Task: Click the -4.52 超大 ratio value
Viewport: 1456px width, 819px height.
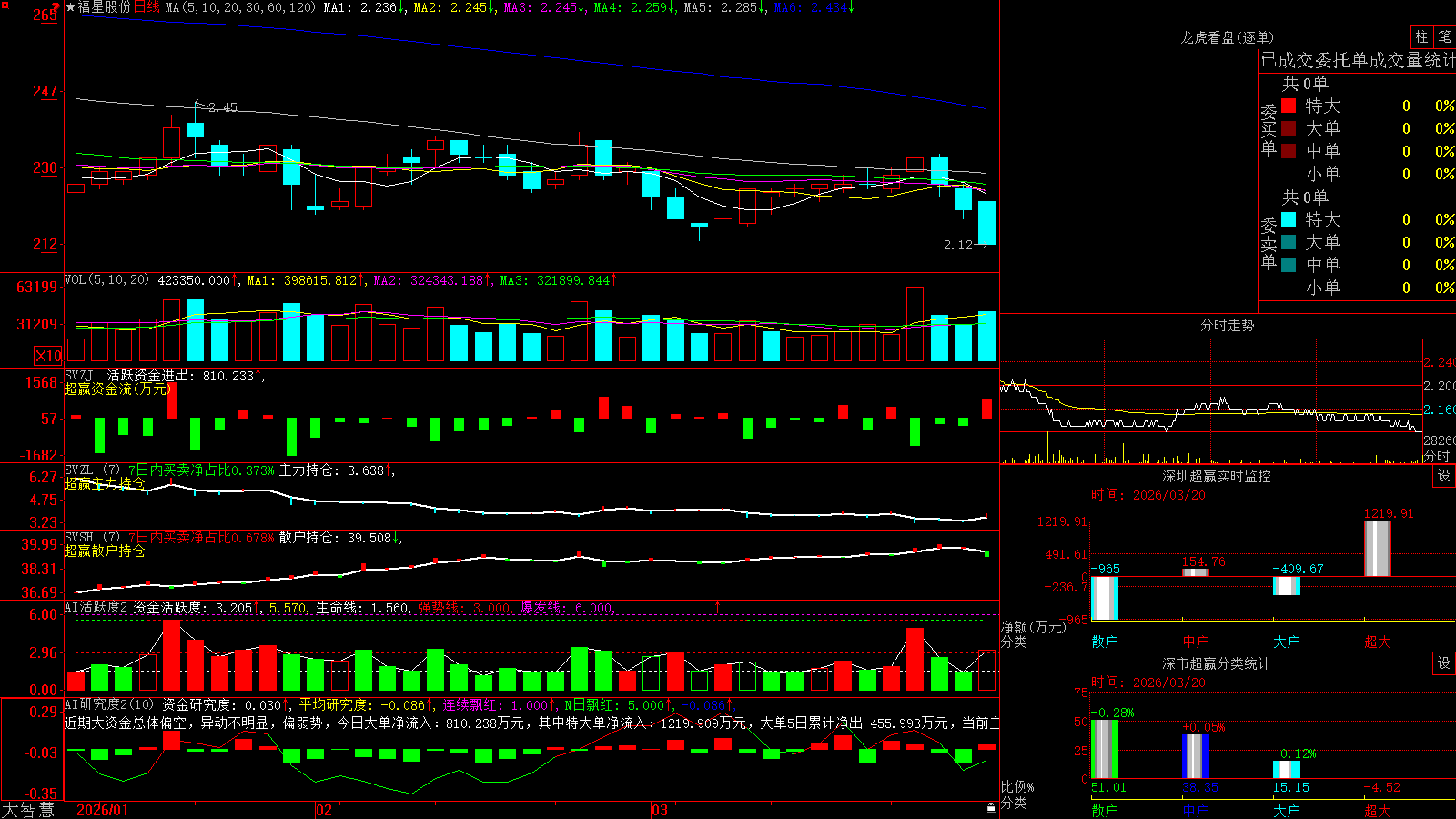Action: [1382, 787]
